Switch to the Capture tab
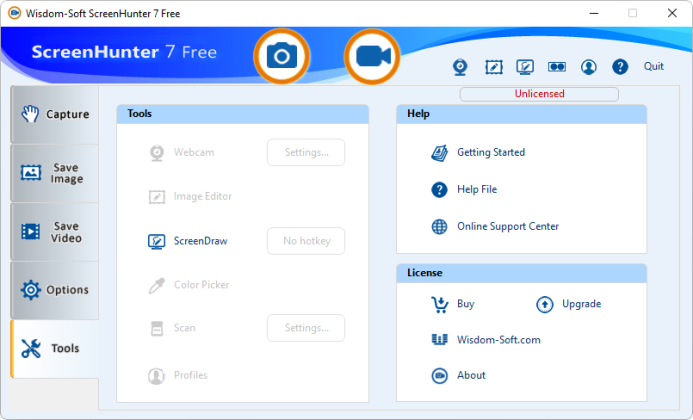 55,115
